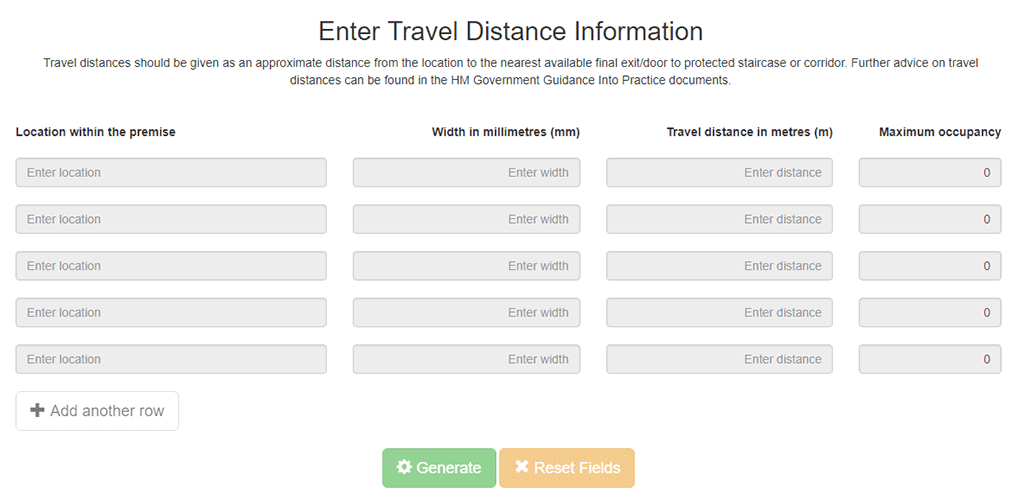Select fourth row maximum occupancy field
Image resolution: width=1024 pixels, height=500 pixels.
(x=930, y=312)
